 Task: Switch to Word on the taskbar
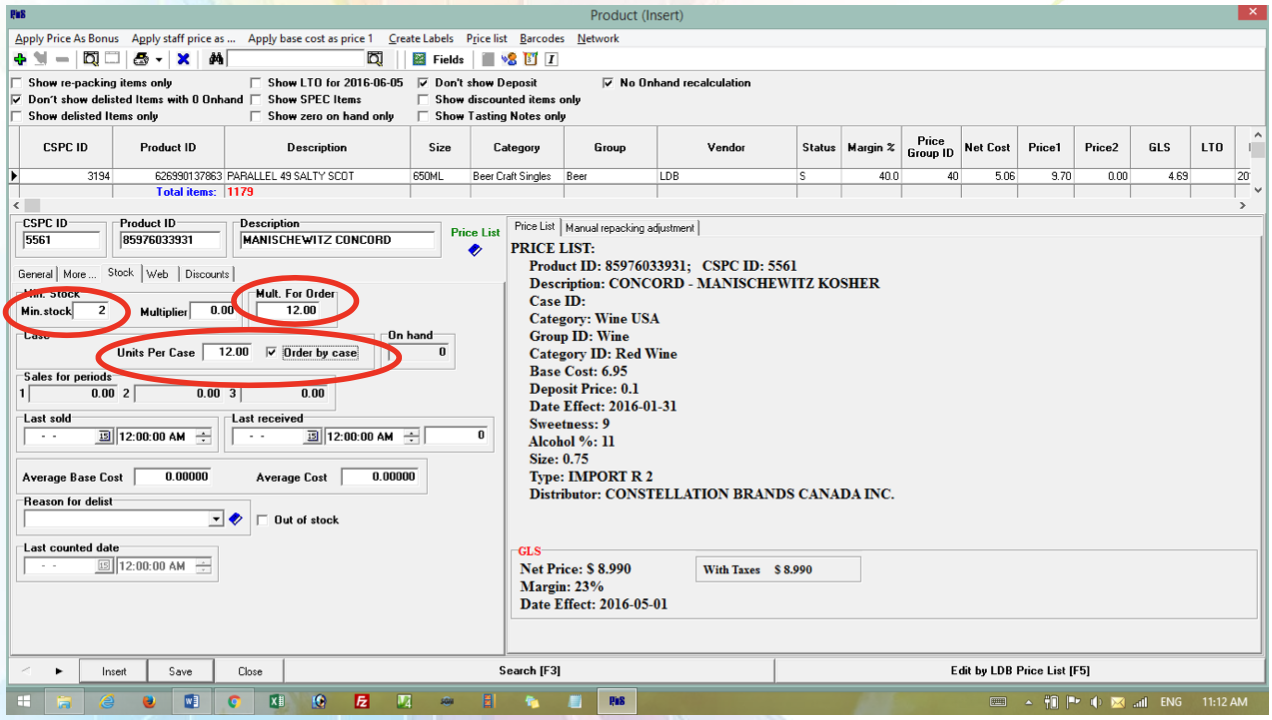tap(192, 702)
